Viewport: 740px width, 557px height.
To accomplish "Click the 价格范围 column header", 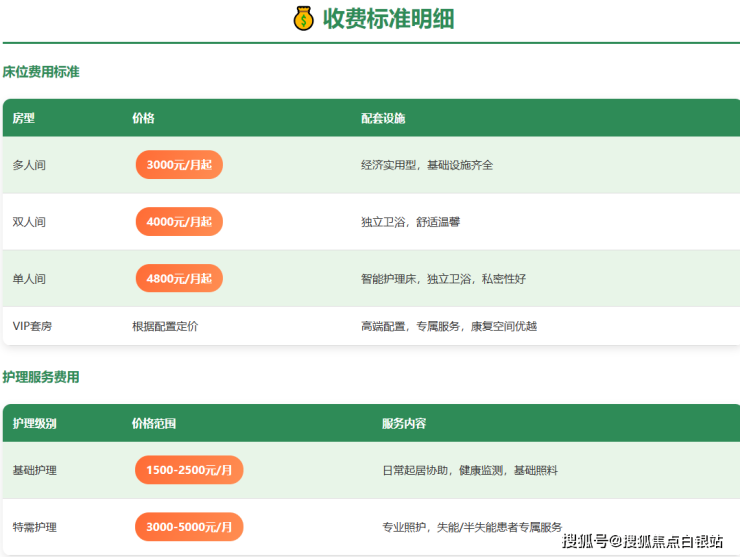I will [x=154, y=424].
